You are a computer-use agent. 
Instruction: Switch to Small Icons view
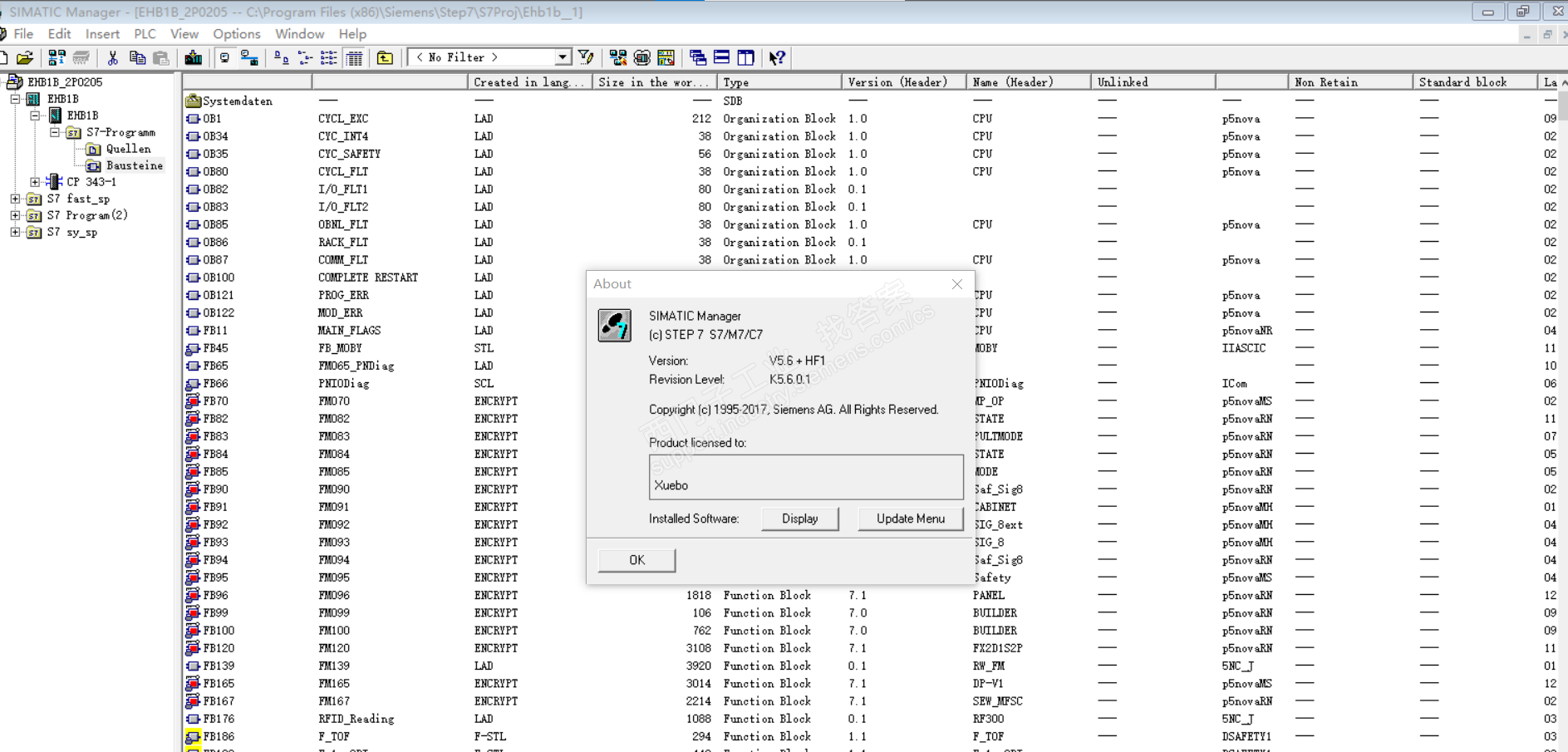click(305, 57)
